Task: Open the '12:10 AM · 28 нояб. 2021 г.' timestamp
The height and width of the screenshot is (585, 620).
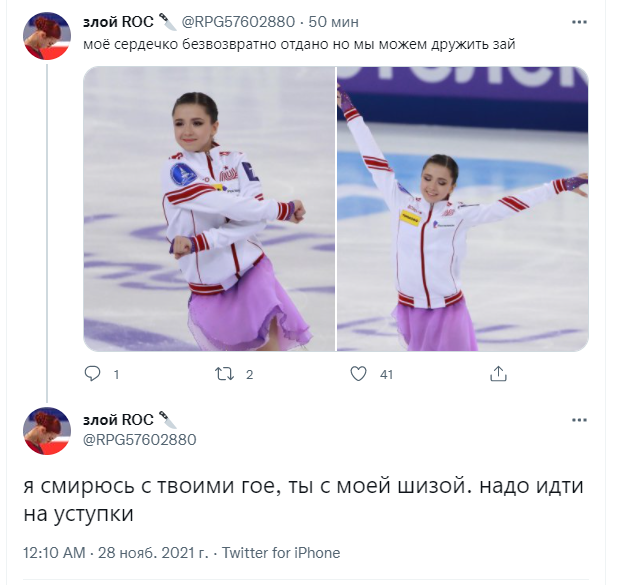Action: pyautogui.click(x=115, y=553)
